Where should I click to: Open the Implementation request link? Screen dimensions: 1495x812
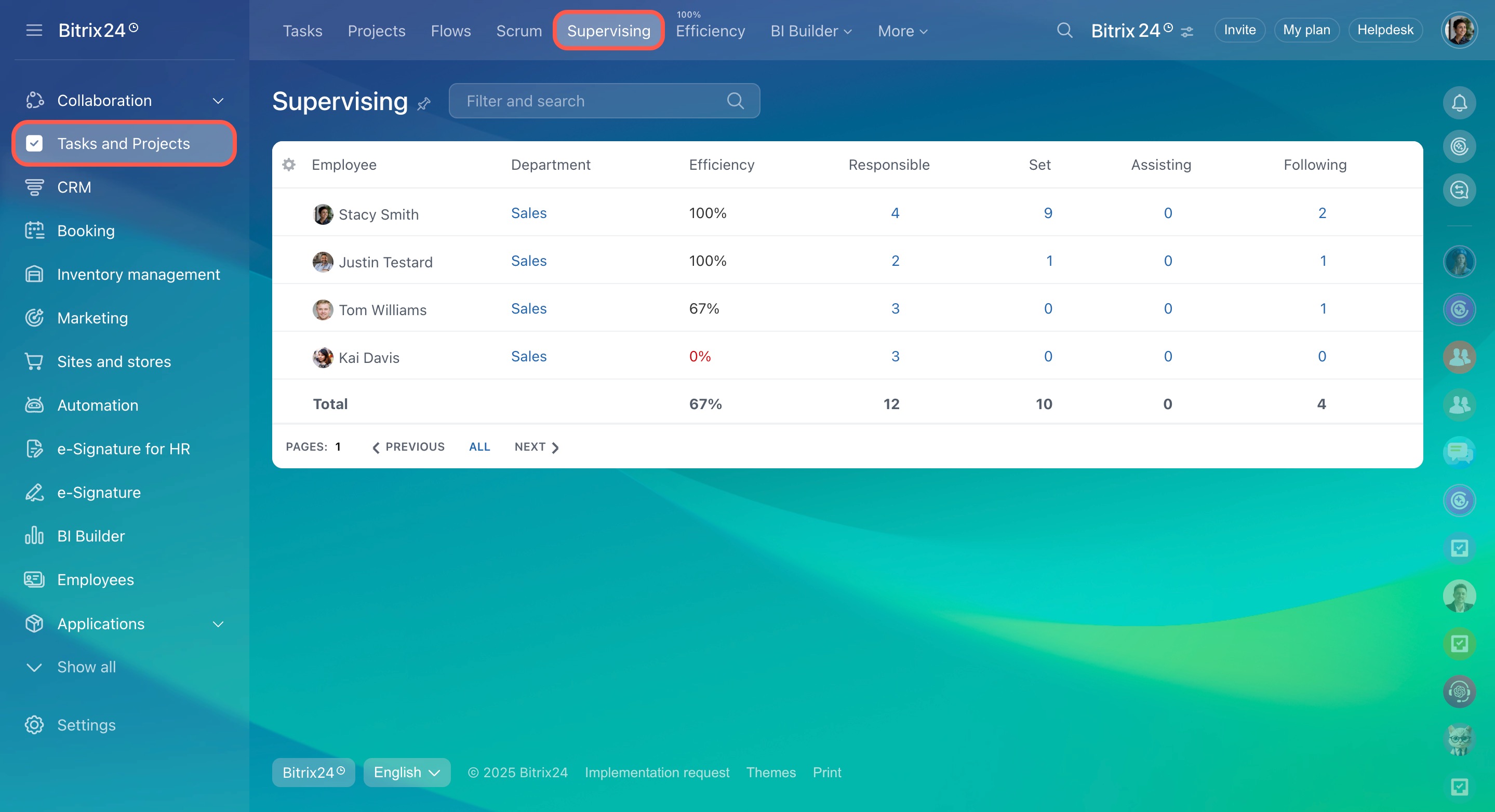[657, 772]
